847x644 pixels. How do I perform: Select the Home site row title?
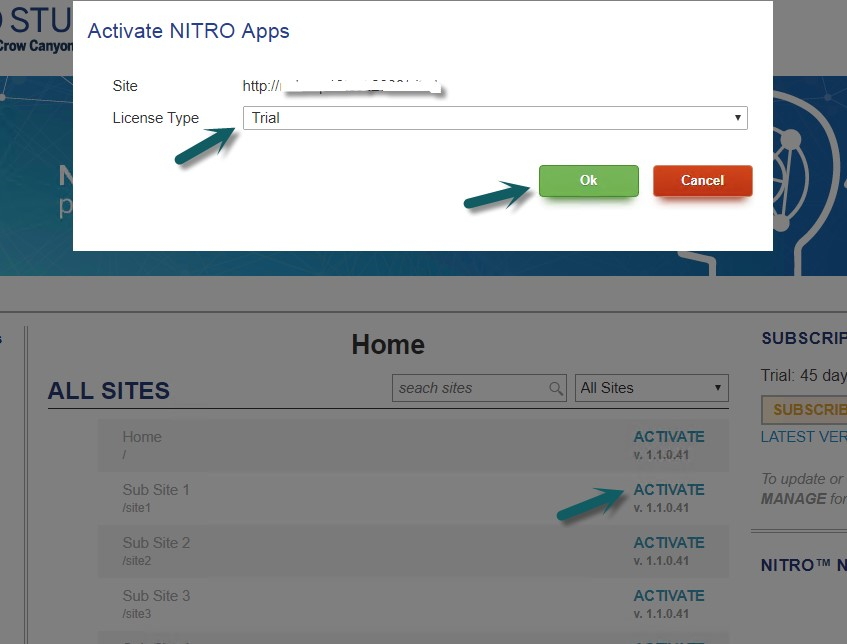[142, 437]
